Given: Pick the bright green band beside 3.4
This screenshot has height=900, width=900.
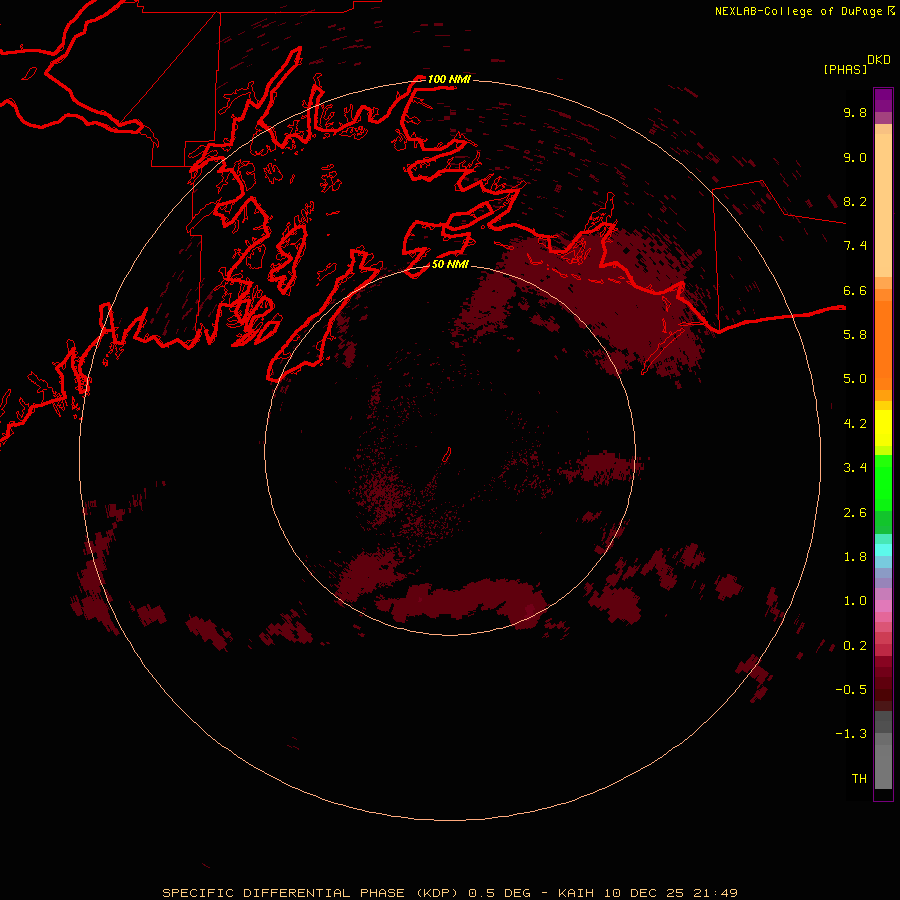Looking at the screenshot, I should click(883, 482).
